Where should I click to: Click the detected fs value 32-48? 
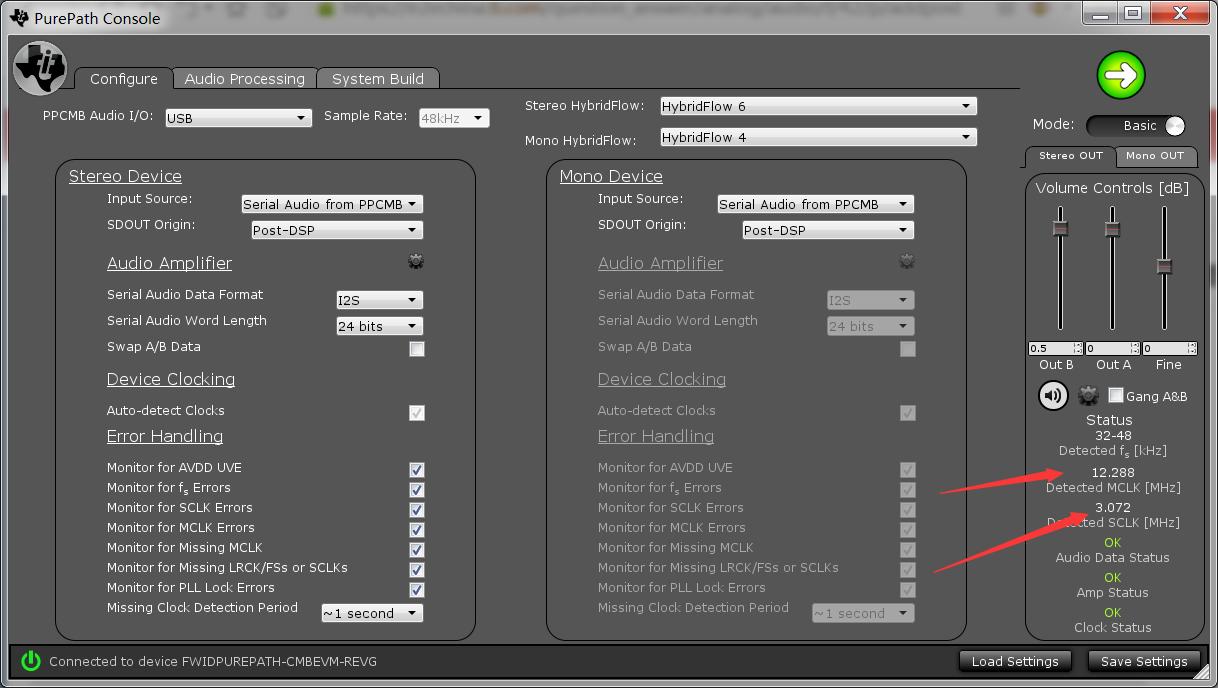[1113, 436]
